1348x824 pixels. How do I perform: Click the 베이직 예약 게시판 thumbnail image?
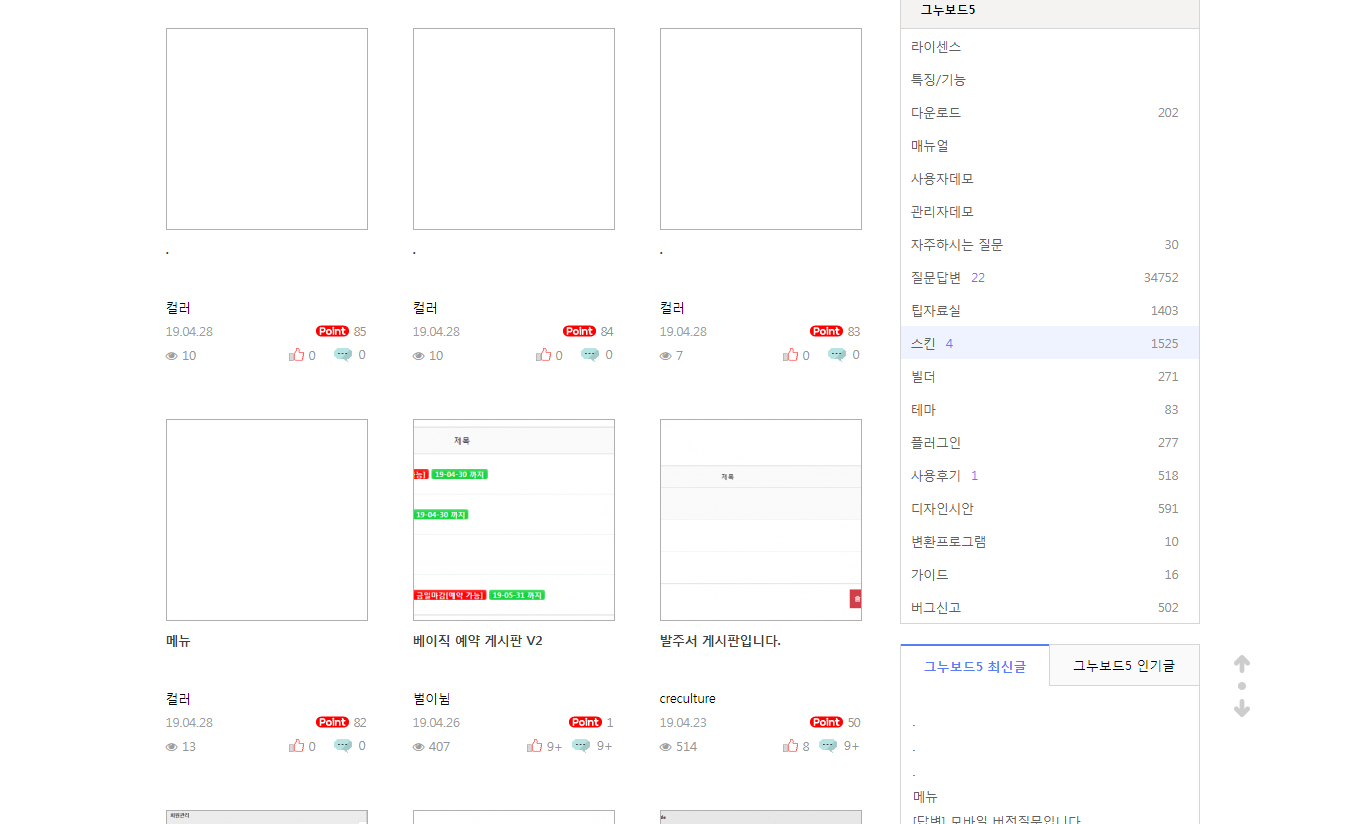pos(514,520)
